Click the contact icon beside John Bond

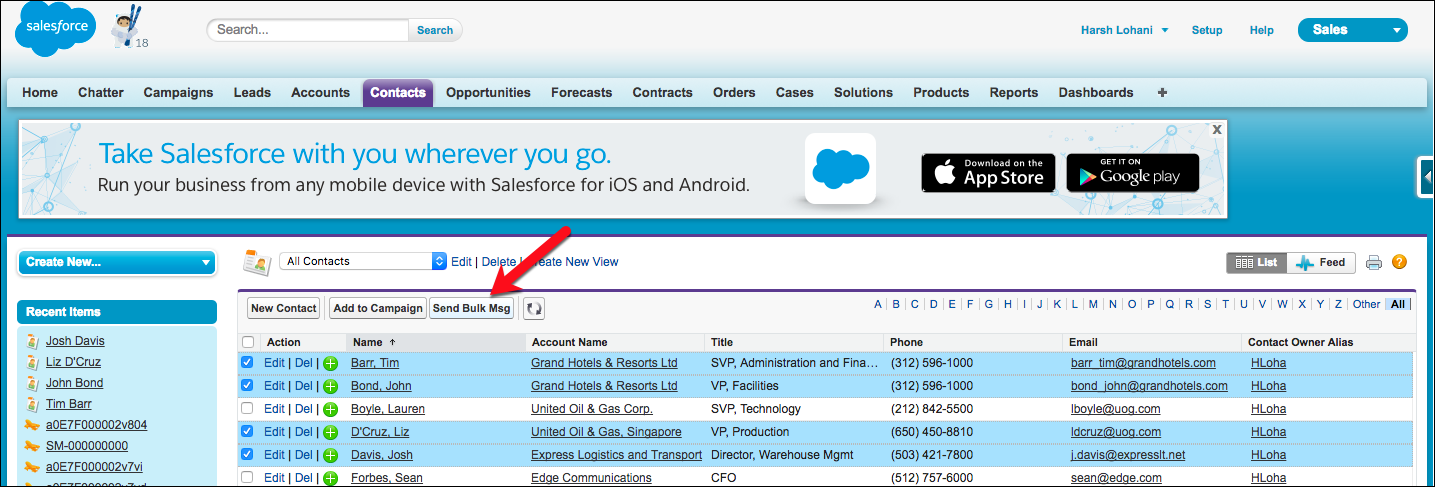click(32, 383)
